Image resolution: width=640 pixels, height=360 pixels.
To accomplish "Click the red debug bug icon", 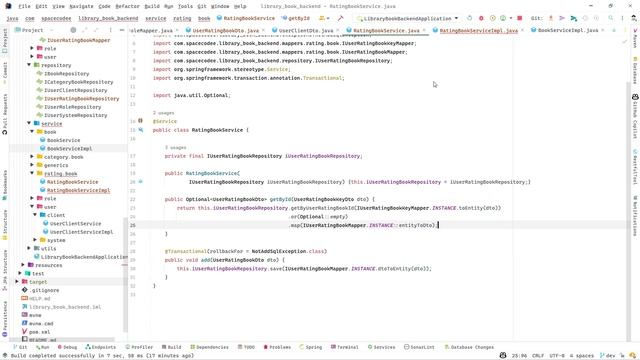I will click(x=481, y=18).
